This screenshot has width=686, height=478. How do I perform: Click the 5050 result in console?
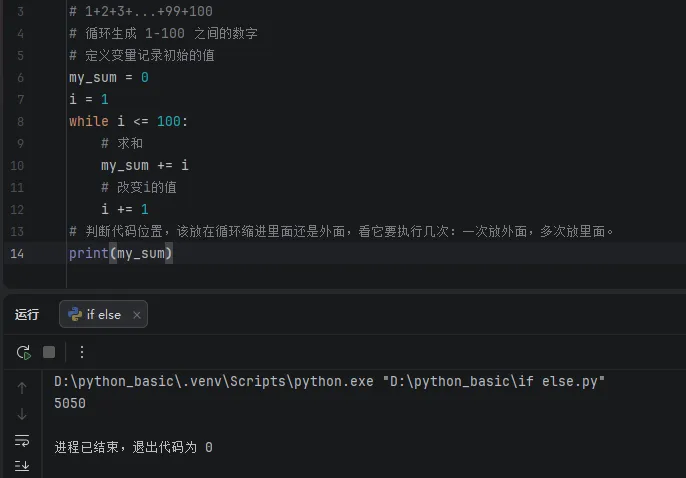(x=70, y=403)
